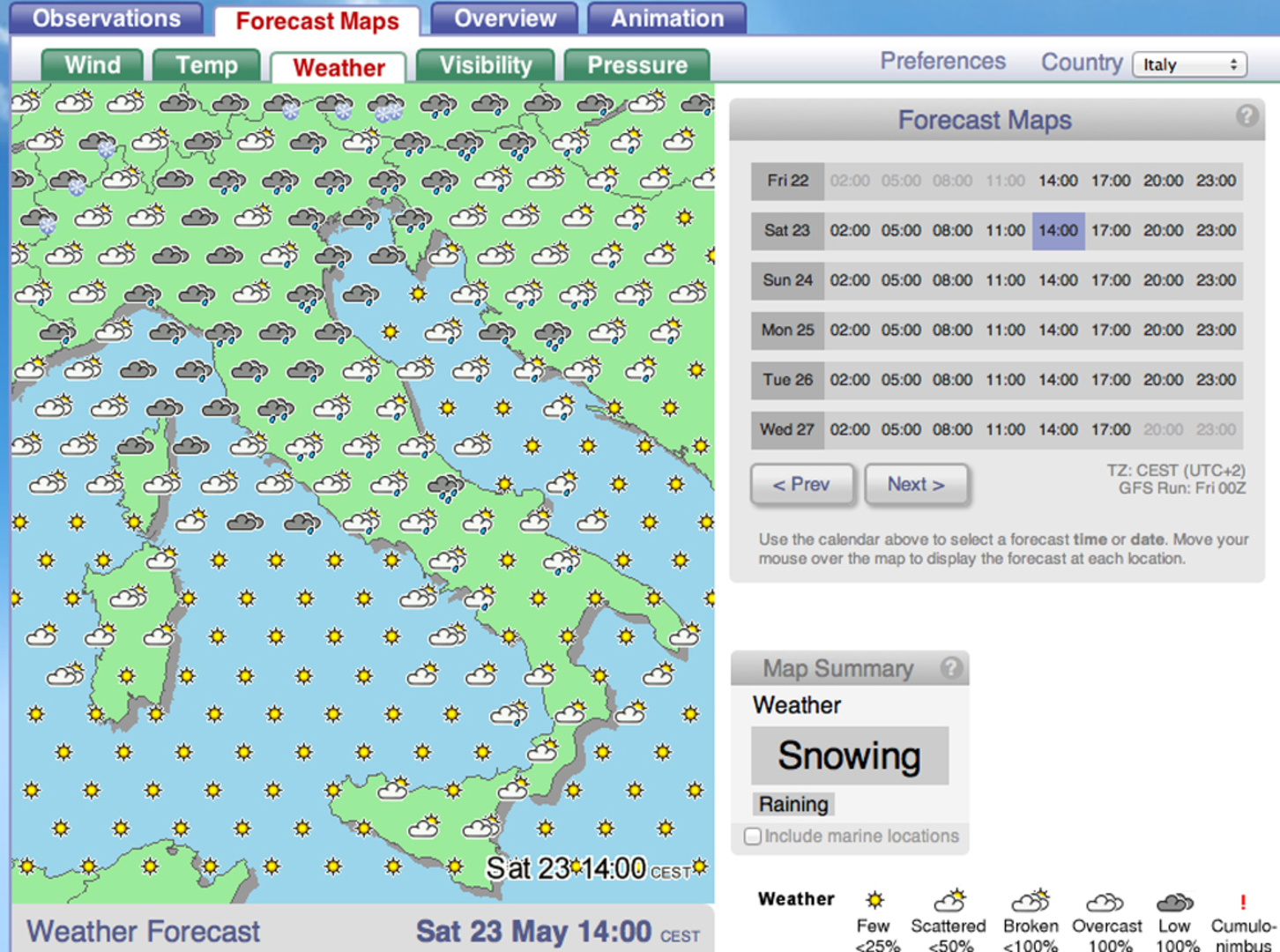Click the Cumulonimbus exclamation legend icon

tap(1243, 902)
